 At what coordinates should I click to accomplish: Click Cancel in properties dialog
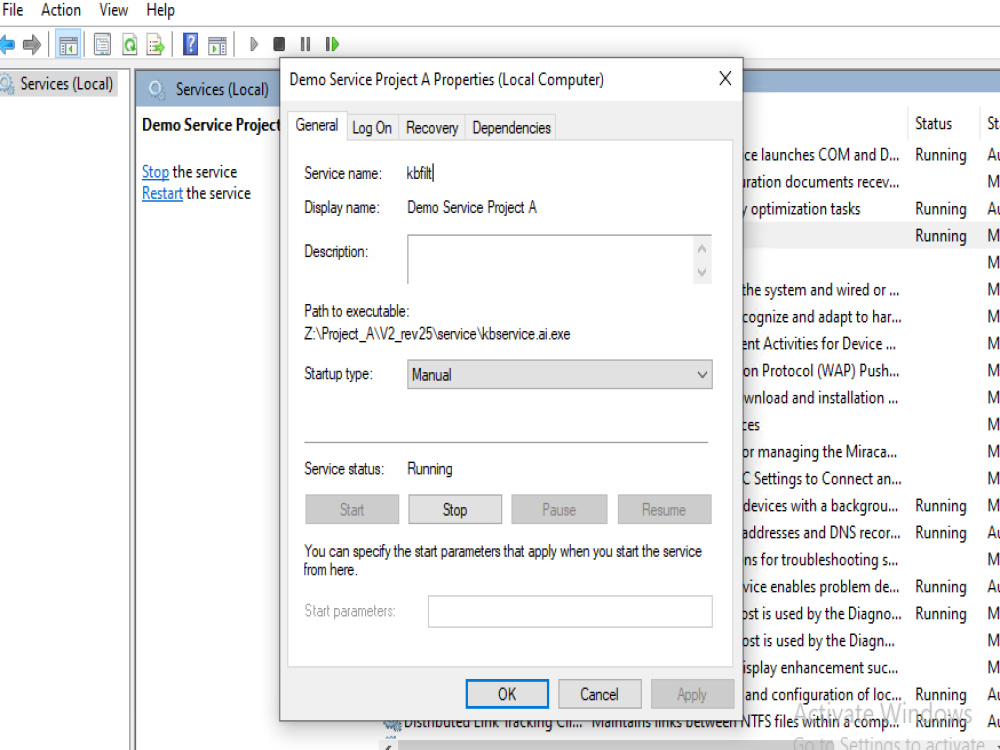point(599,694)
